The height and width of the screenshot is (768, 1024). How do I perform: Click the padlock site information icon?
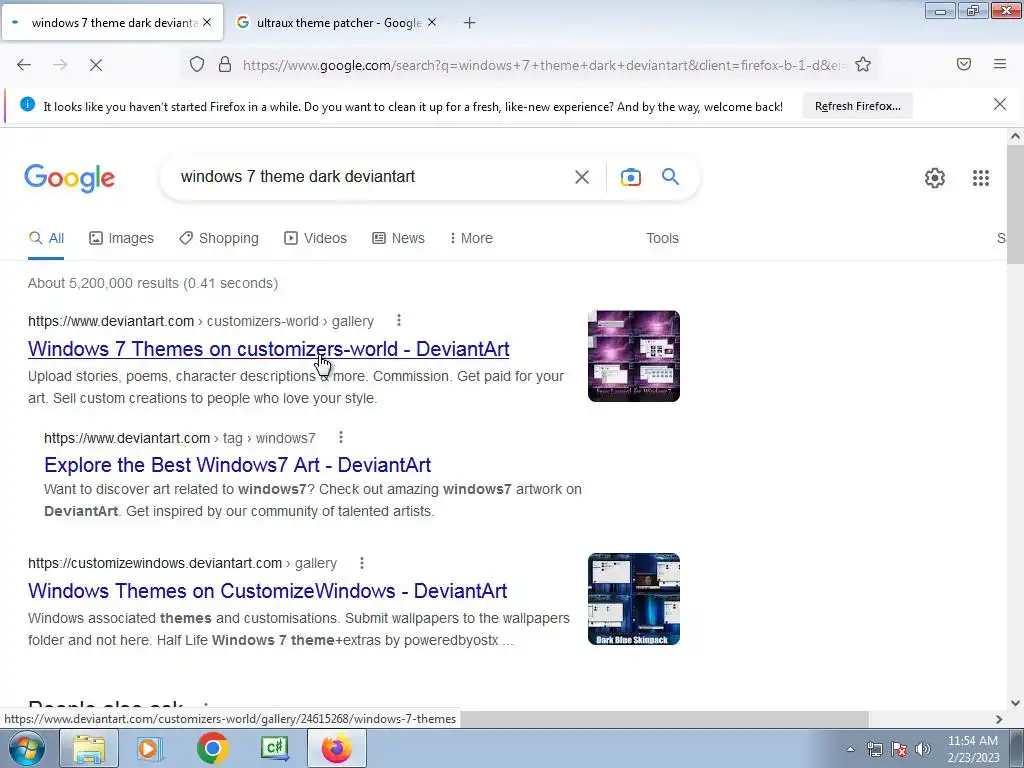tap(225, 65)
